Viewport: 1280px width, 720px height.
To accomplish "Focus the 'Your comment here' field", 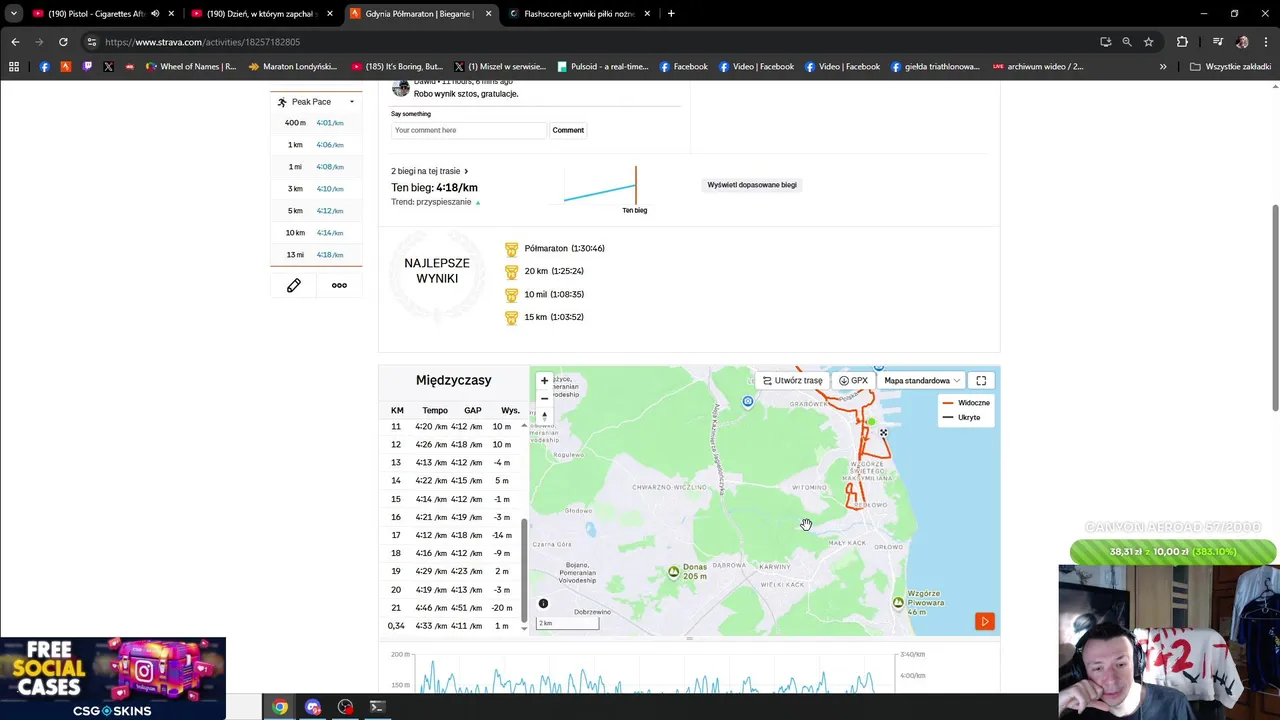I will tap(468, 130).
